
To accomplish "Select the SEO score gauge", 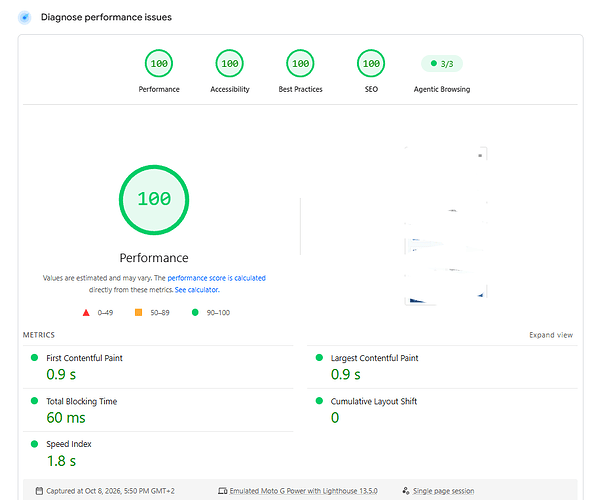I will [371, 64].
